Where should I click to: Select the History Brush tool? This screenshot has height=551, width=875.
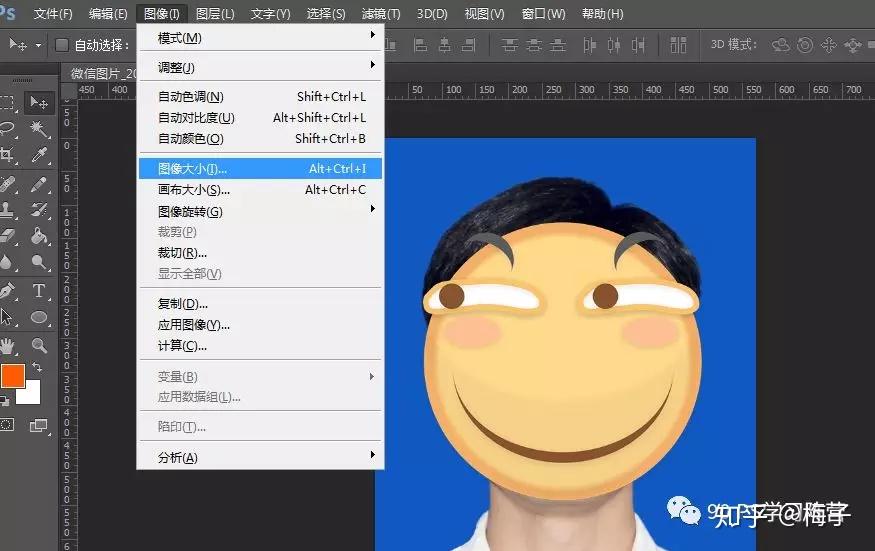(39, 210)
